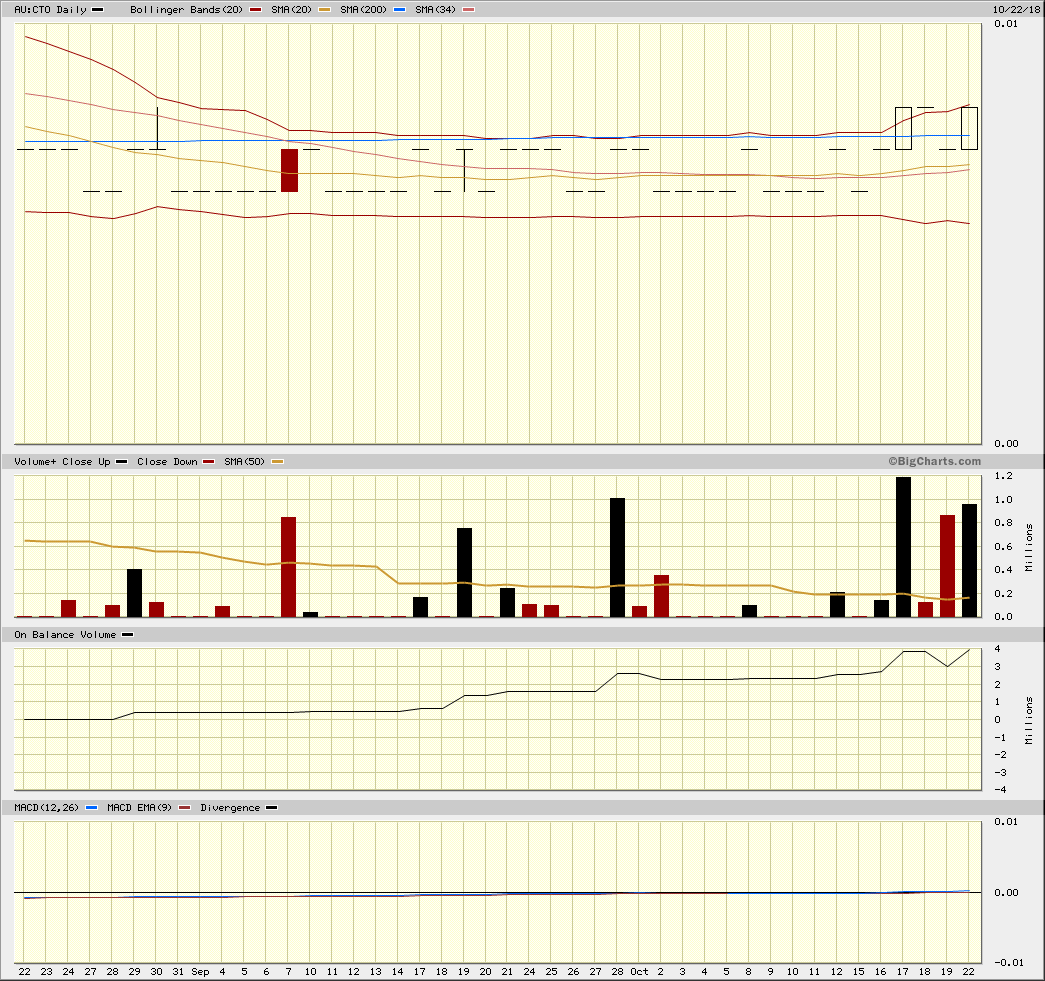The width and height of the screenshot is (1045, 981).
Task: Click the red volume bar for Oct 19
Action: [947, 566]
